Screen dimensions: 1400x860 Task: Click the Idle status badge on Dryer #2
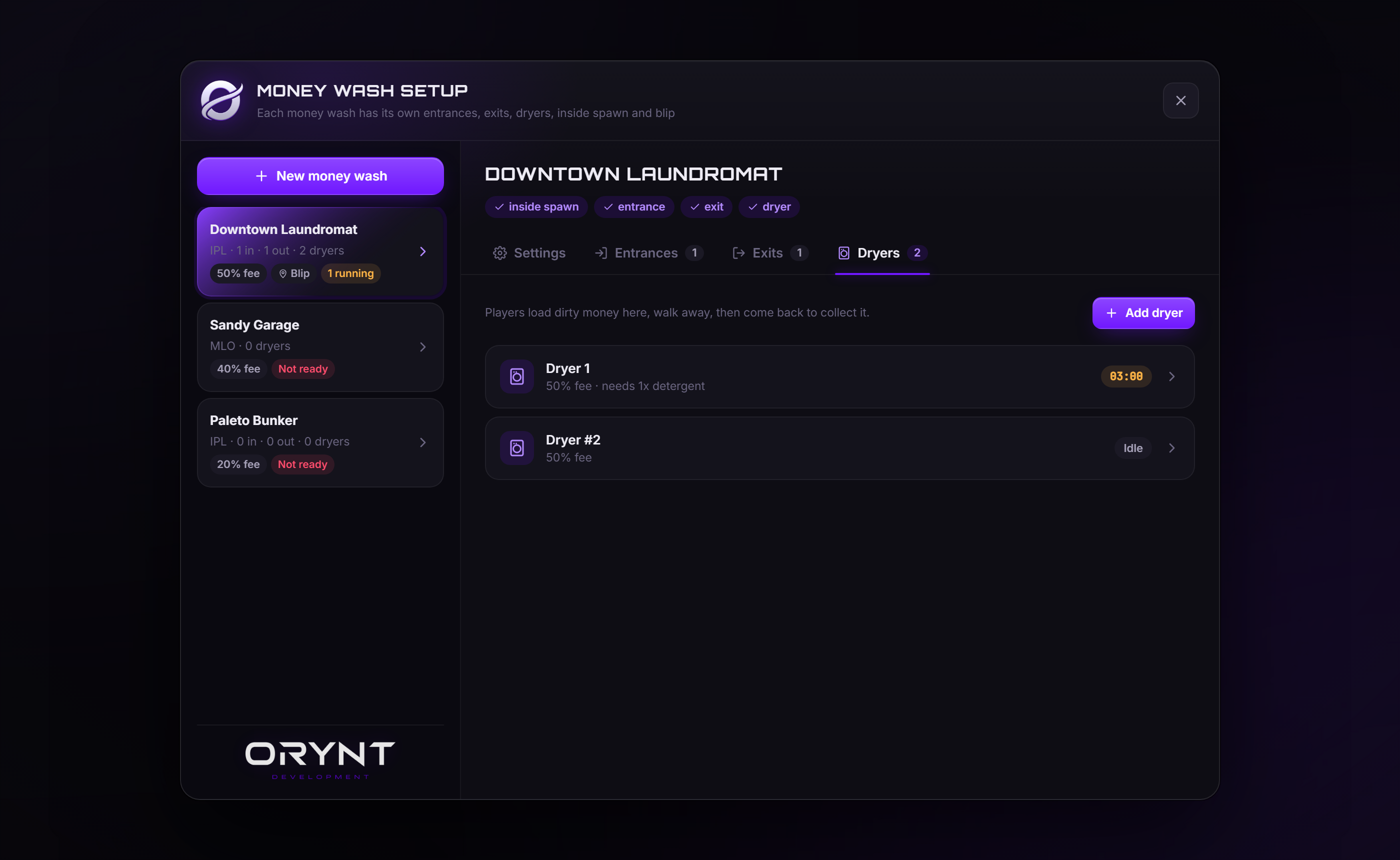pyautogui.click(x=1133, y=448)
